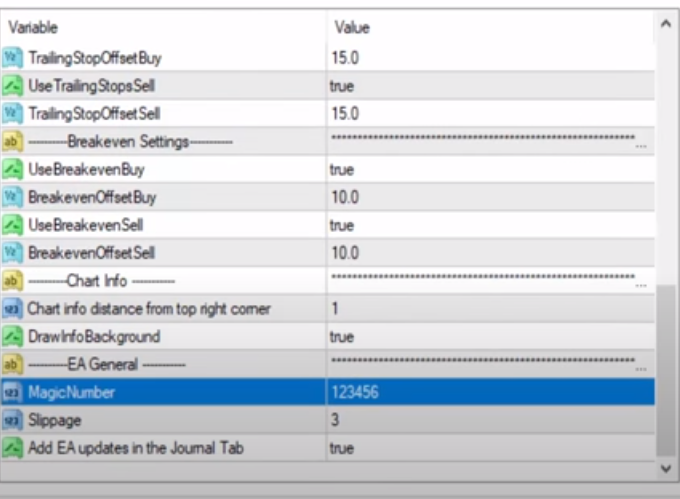This screenshot has width=680, height=499.
Task: Click the string icon beside Chart Info
Action: coord(13,281)
